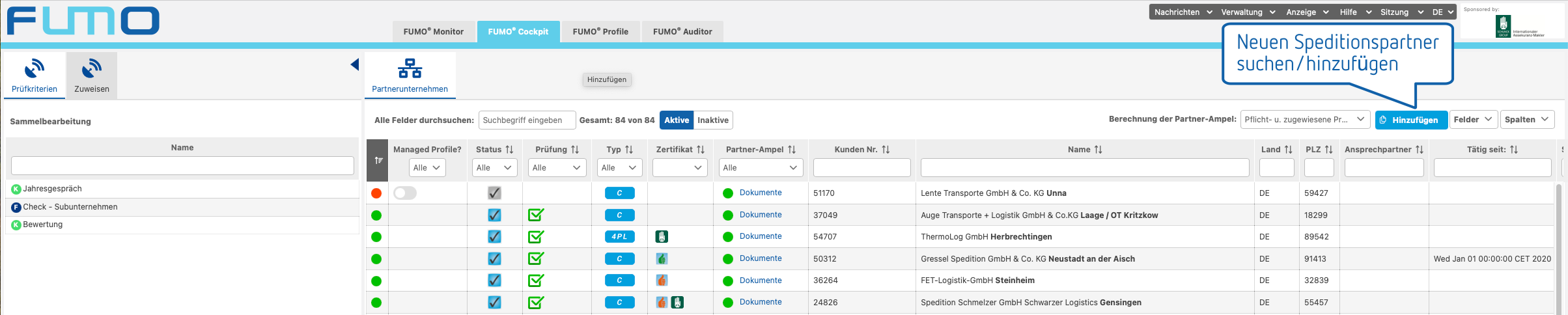Sort by Prüfung column arrows
The image size is (1568, 315).
coord(575,150)
